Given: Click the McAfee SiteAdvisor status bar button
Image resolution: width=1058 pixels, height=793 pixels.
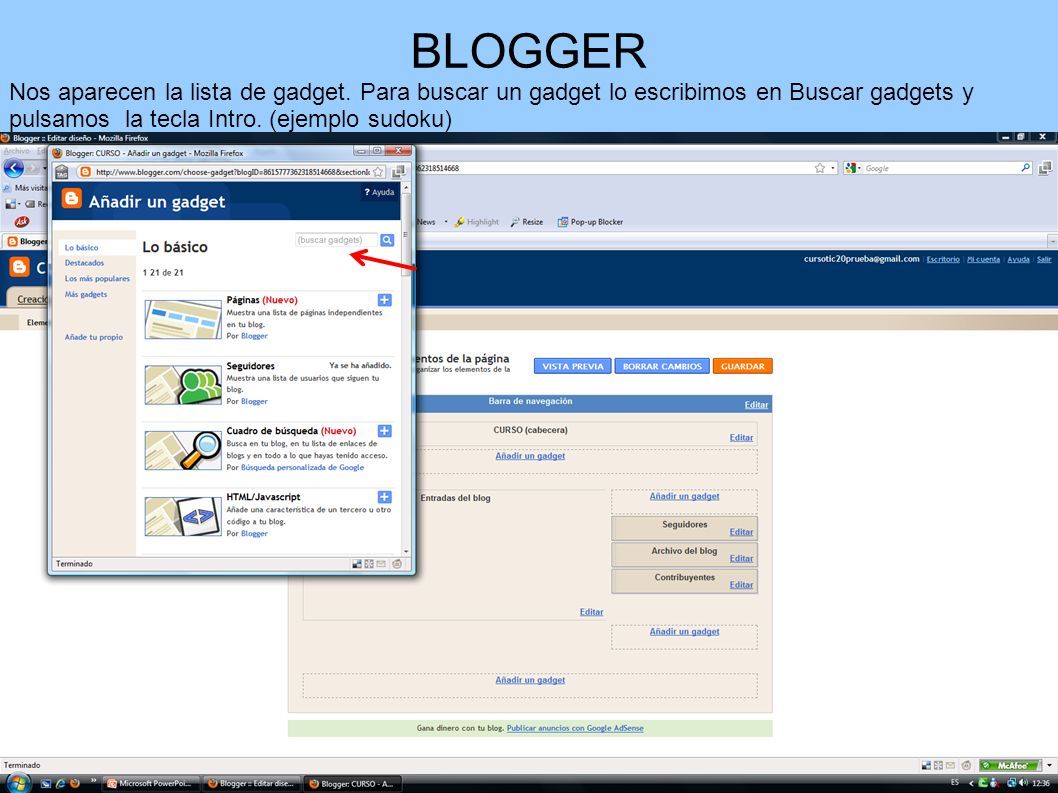Looking at the screenshot, I should 1011,765.
